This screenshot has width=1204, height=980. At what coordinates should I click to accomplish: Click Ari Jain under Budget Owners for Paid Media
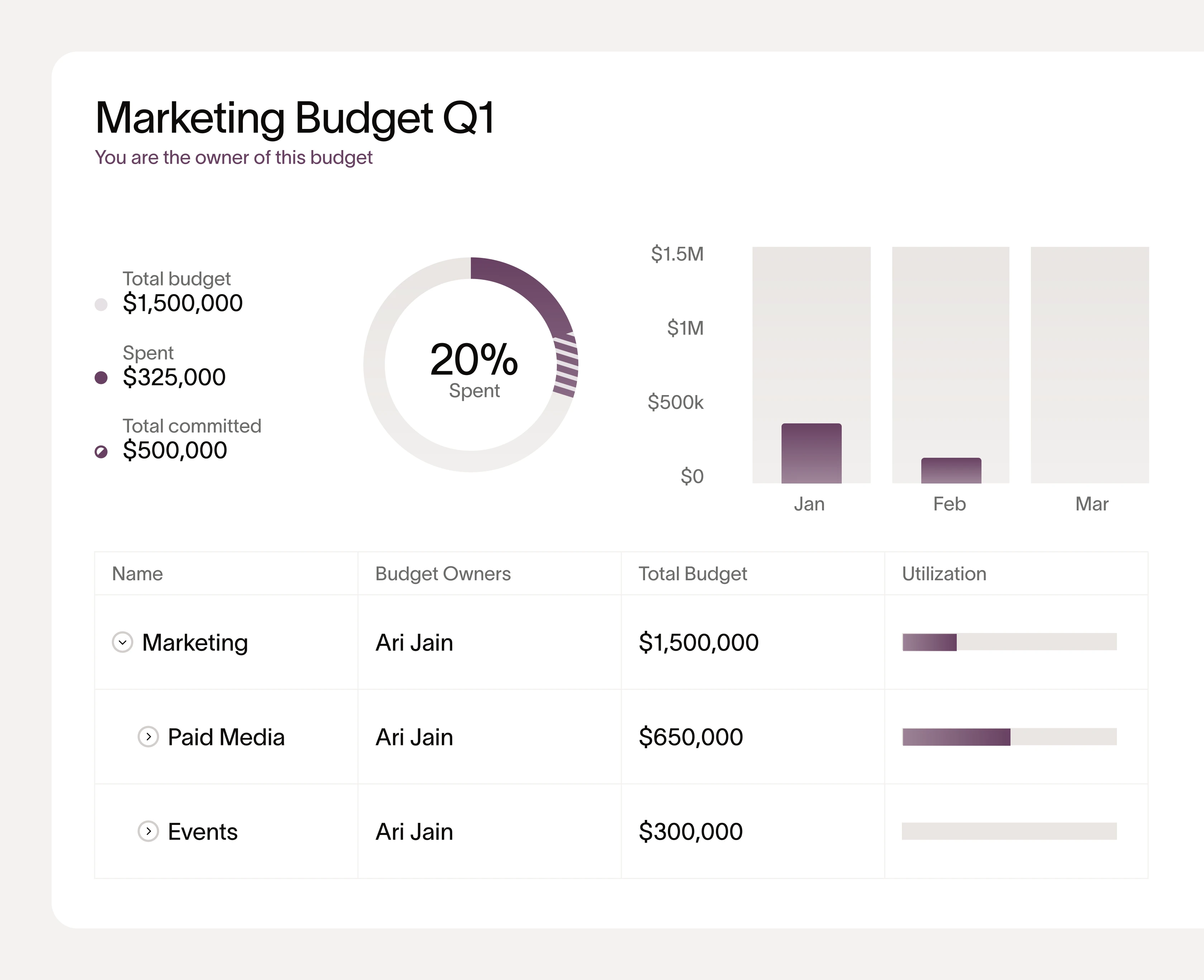414,737
